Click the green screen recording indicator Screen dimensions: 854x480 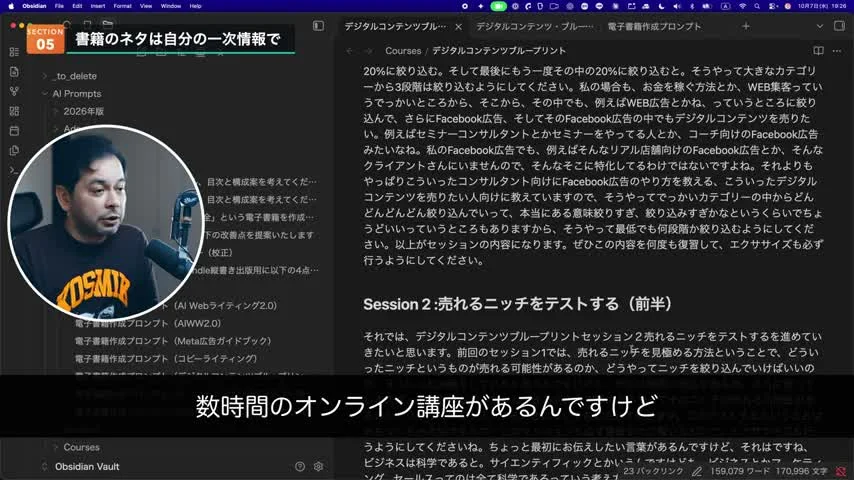click(498, 6)
